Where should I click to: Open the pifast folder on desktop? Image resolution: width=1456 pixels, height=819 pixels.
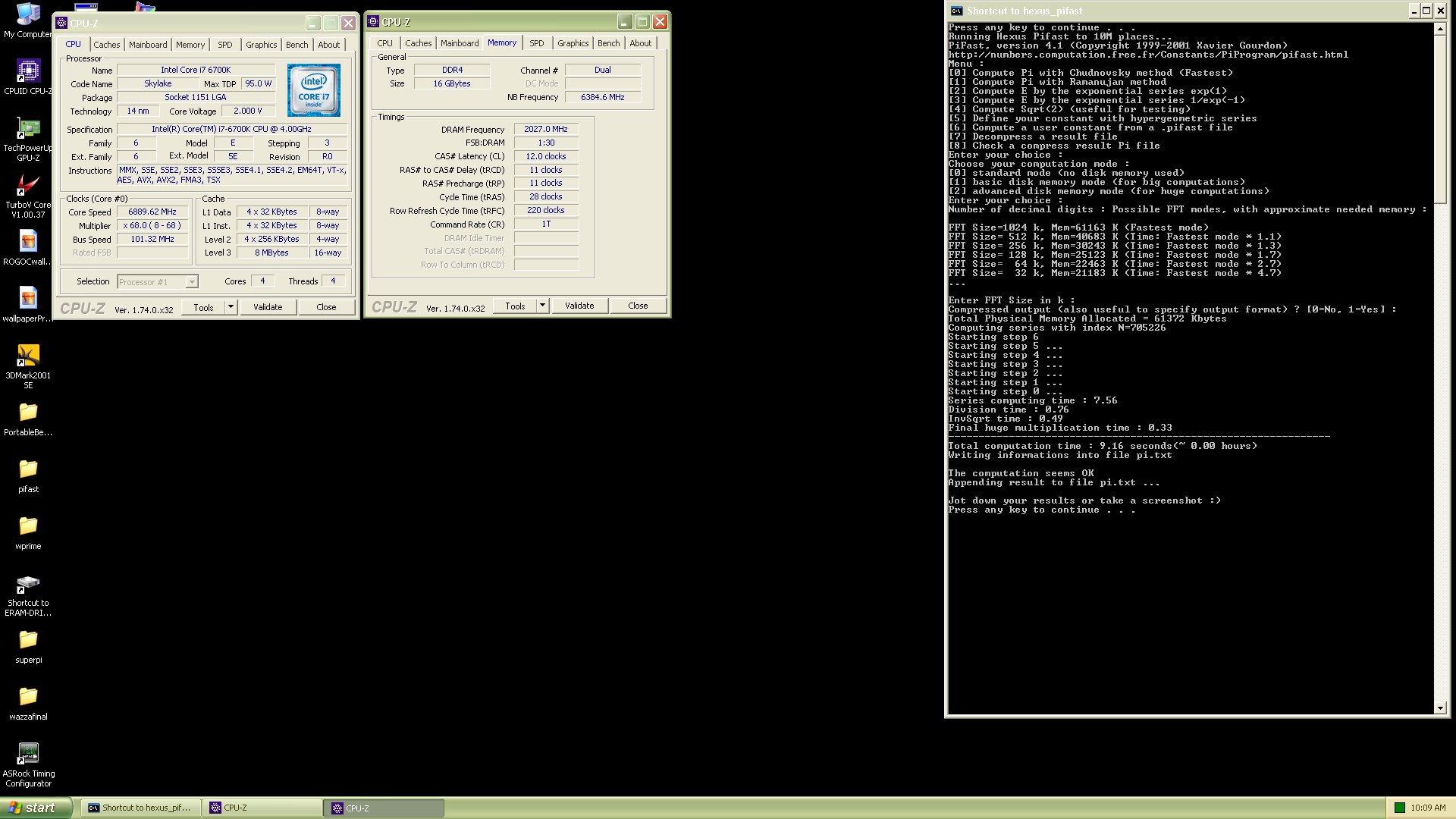(28, 475)
